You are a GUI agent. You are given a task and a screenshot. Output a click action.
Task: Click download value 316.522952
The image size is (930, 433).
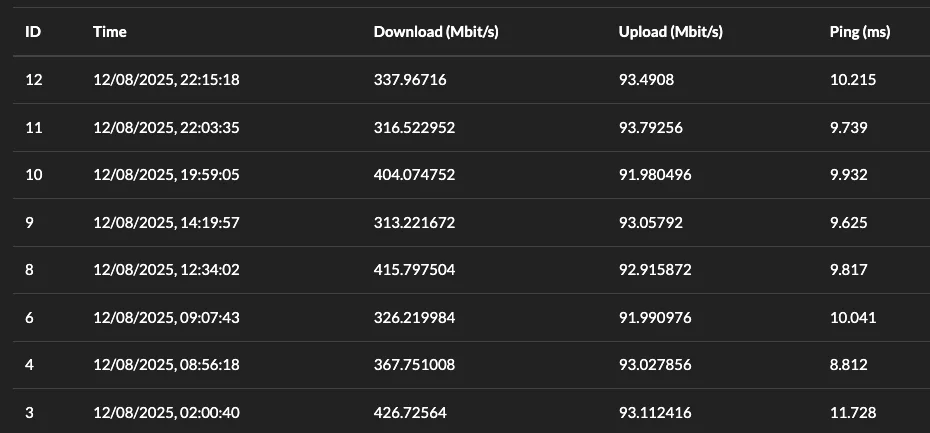pyautogui.click(x=414, y=128)
